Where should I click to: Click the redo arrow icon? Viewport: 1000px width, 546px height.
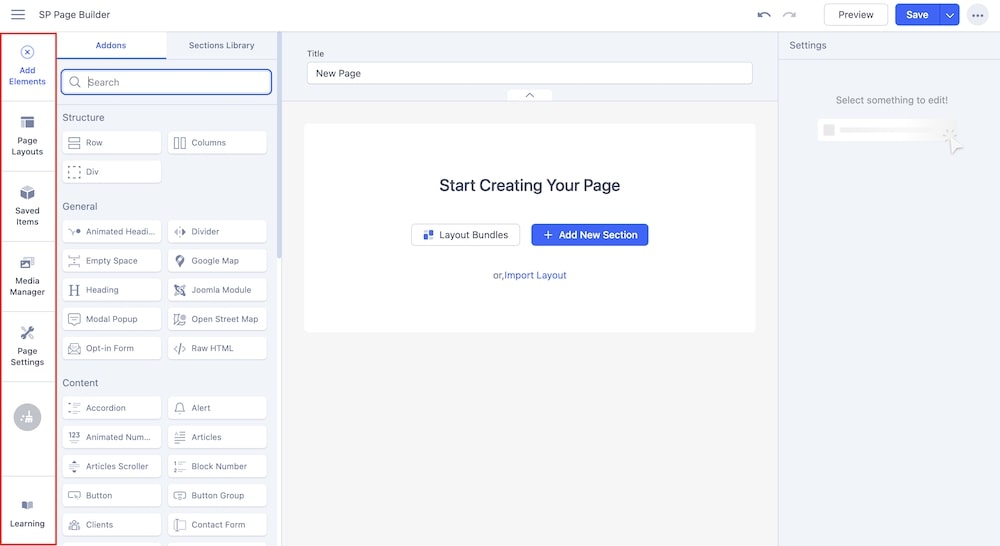[x=790, y=15]
